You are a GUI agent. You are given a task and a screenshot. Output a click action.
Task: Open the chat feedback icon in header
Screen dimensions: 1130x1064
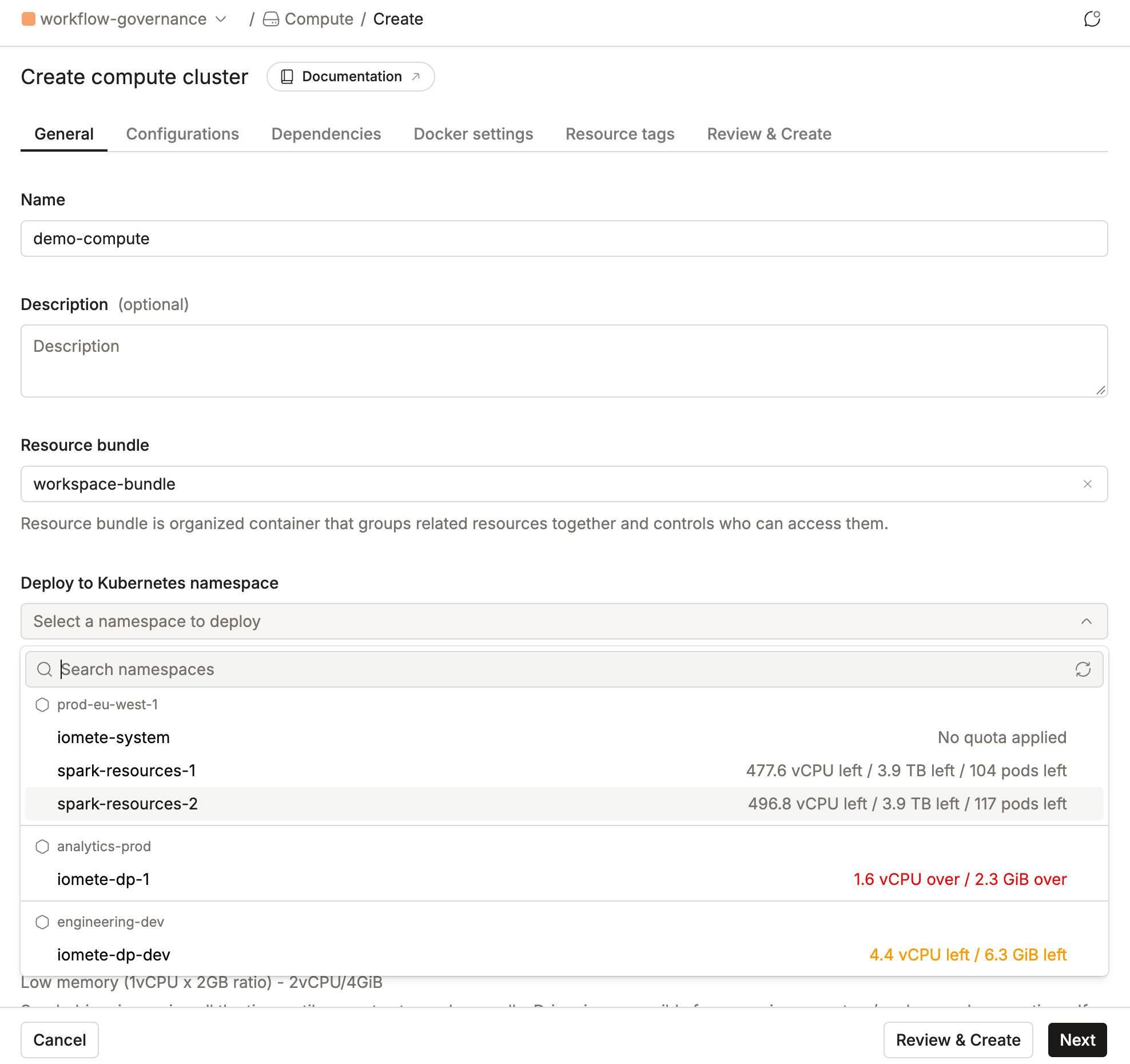coord(1092,19)
